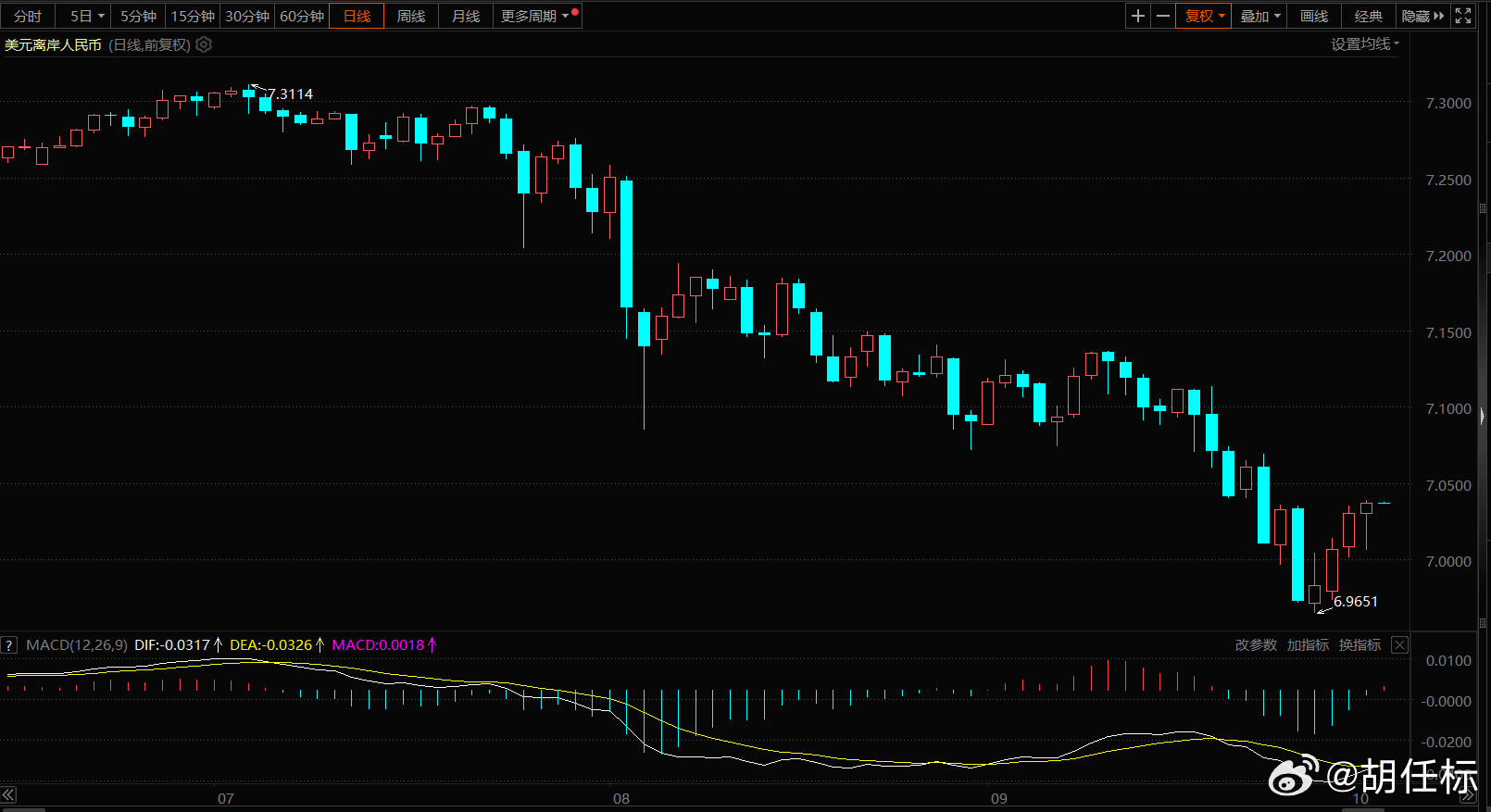The width and height of the screenshot is (1491, 812).
Task: Click the DIF:-0.0317 value
Action: click(172, 644)
